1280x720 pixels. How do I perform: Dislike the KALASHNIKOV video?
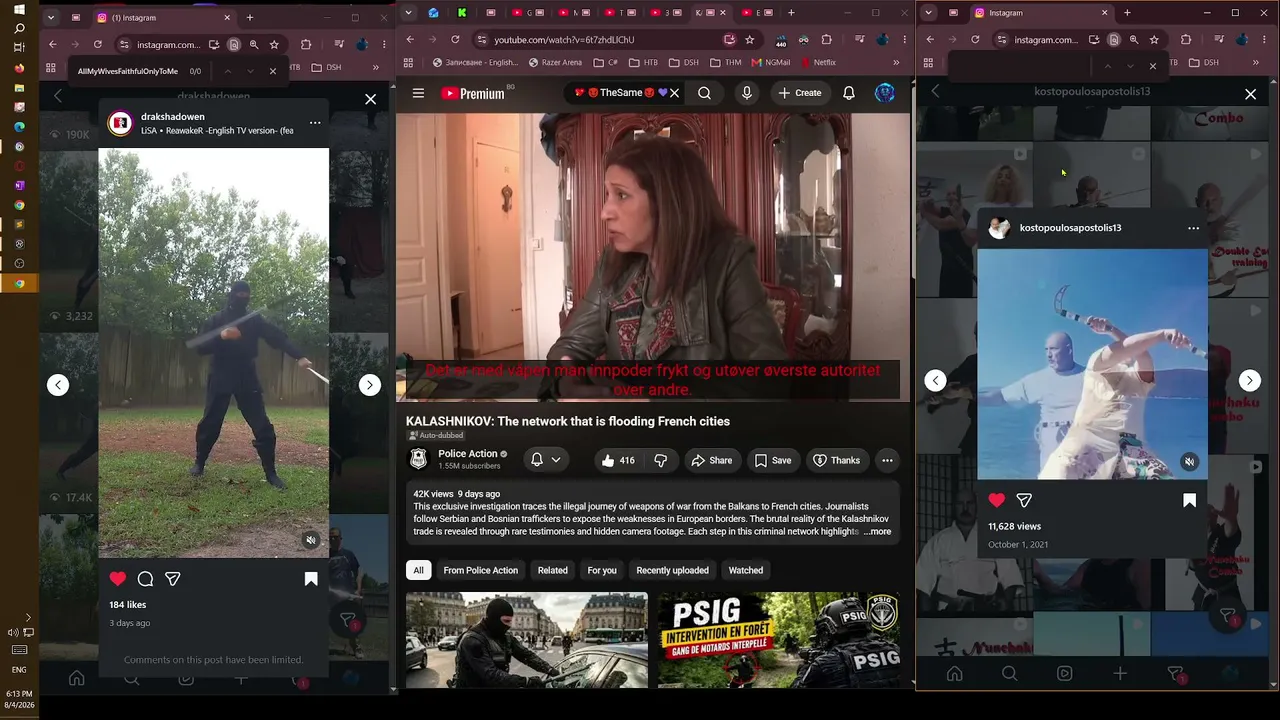click(661, 460)
